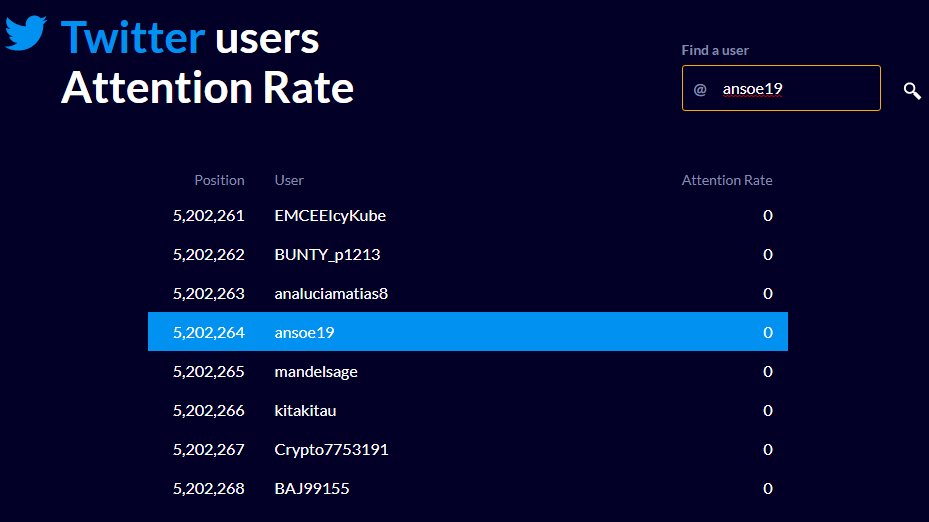Screen dimensions: 929x522
Task: Click the attention rate value for BAJ99155
Action: click(x=768, y=488)
